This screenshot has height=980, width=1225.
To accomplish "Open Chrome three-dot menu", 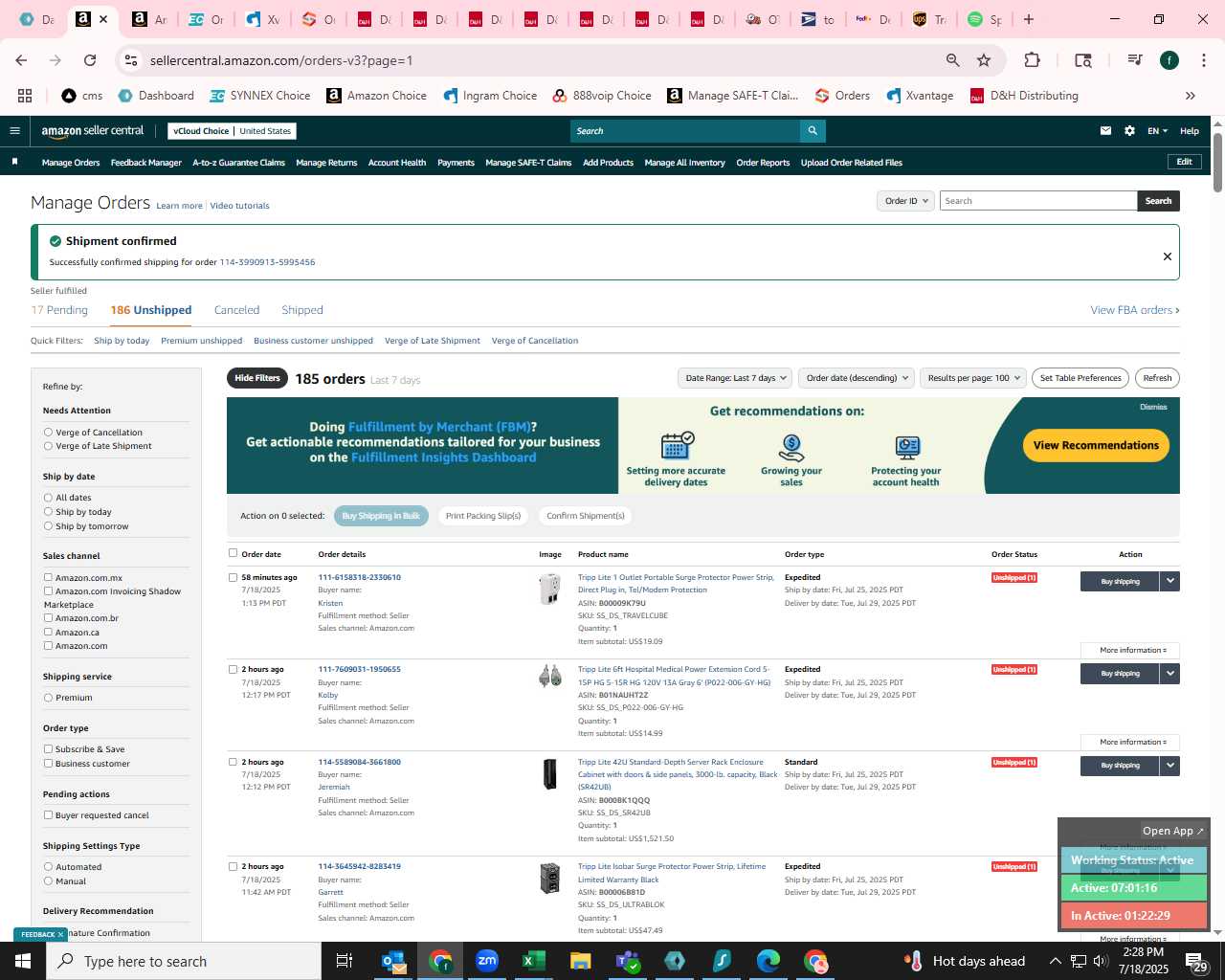I will tap(1203, 60).
